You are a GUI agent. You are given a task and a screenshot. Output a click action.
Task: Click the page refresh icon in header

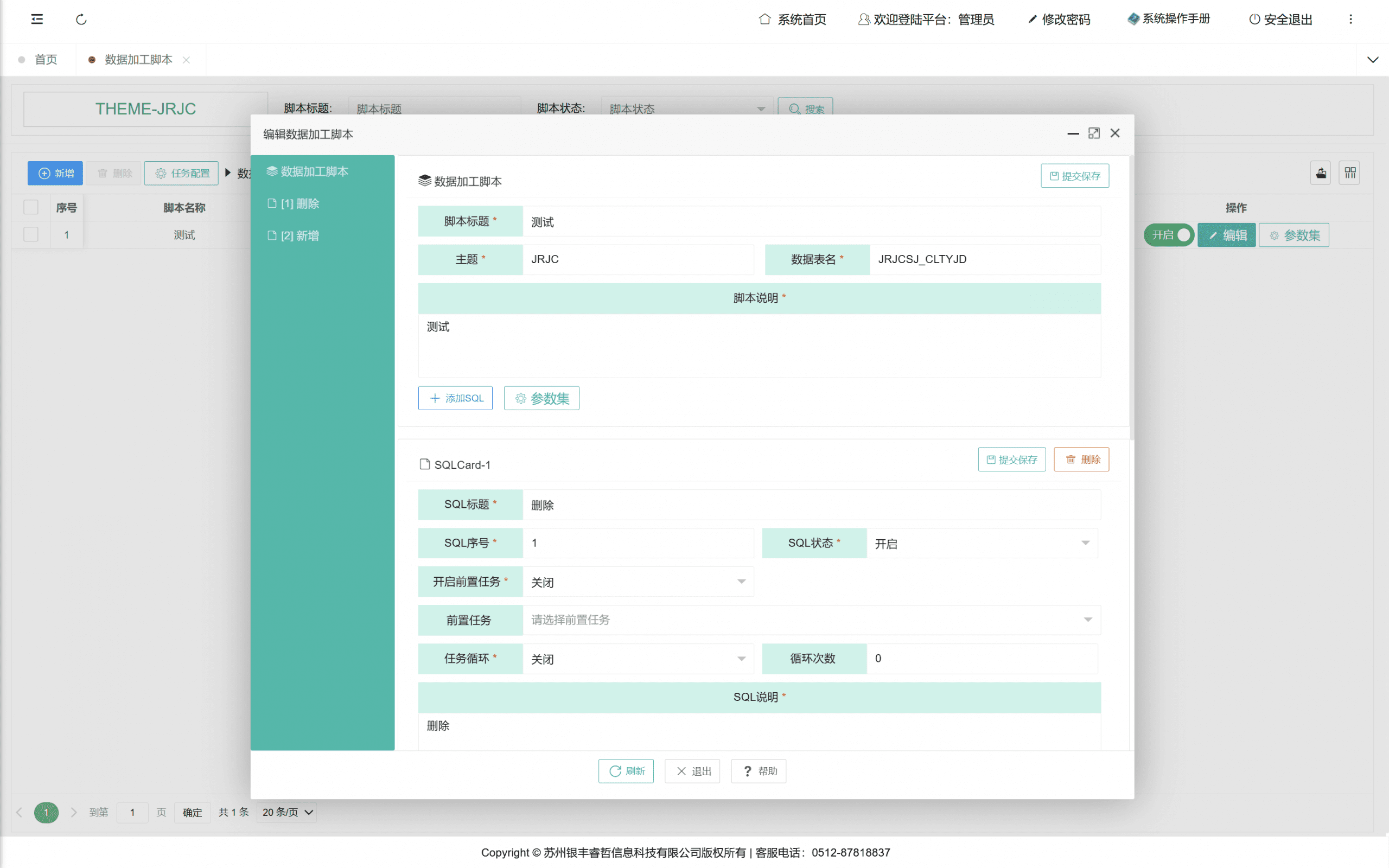(81, 20)
